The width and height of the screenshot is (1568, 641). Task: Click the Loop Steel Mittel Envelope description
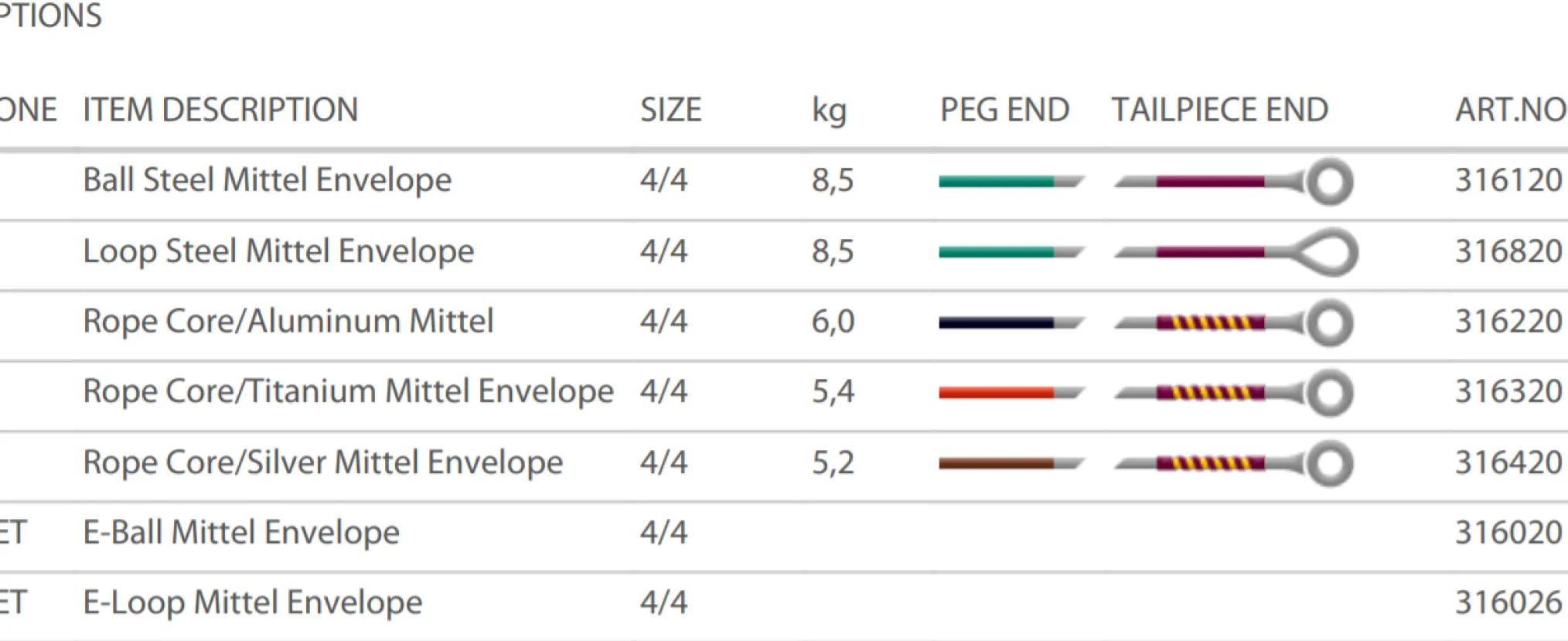point(278,251)
